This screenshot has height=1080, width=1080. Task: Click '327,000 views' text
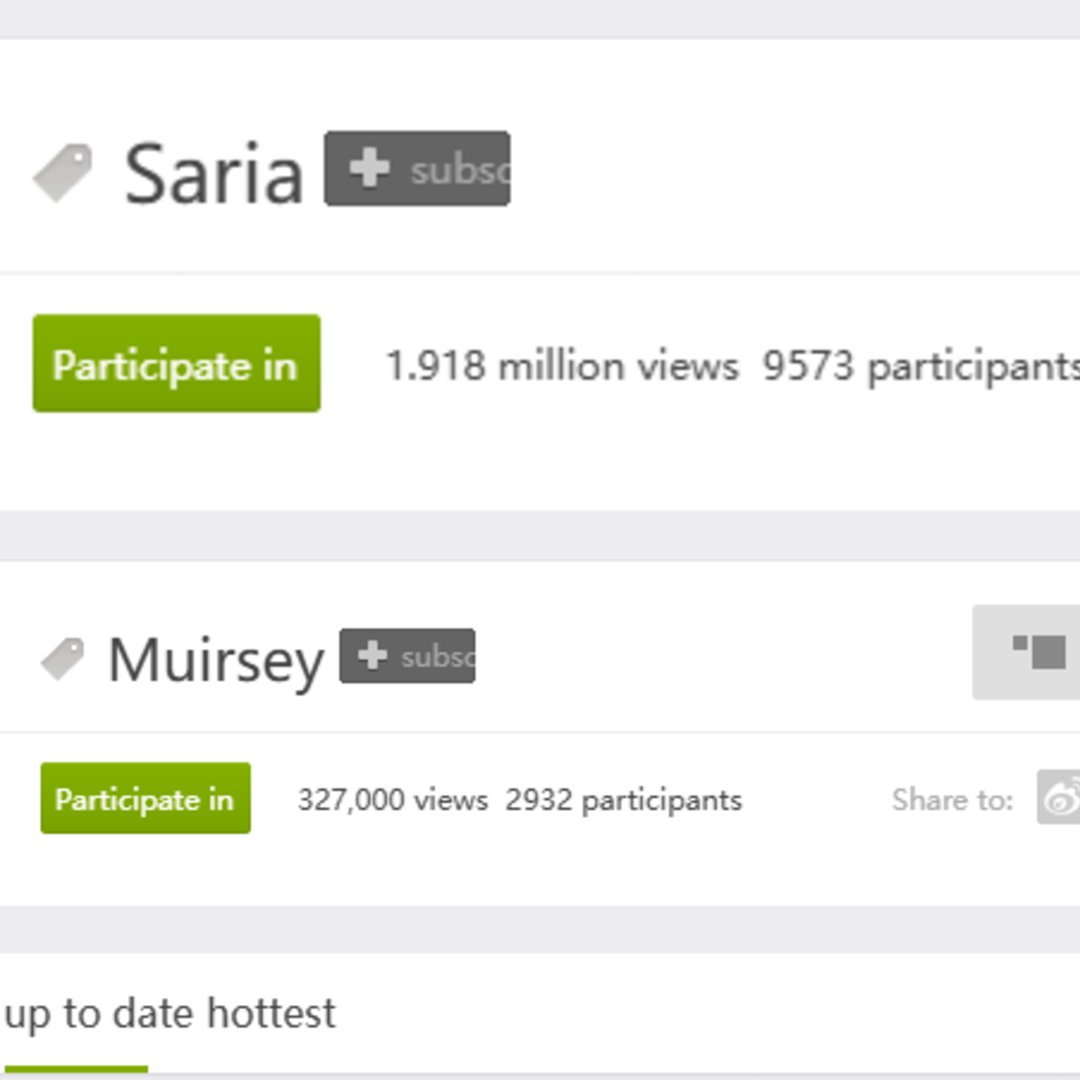pyautogui.click(x=393, y=800)
